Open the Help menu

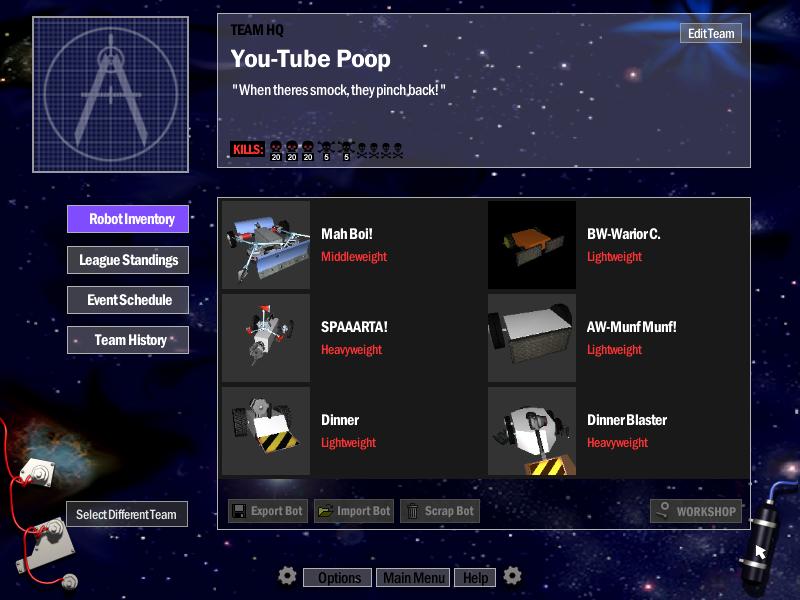[x=475, y=578]
